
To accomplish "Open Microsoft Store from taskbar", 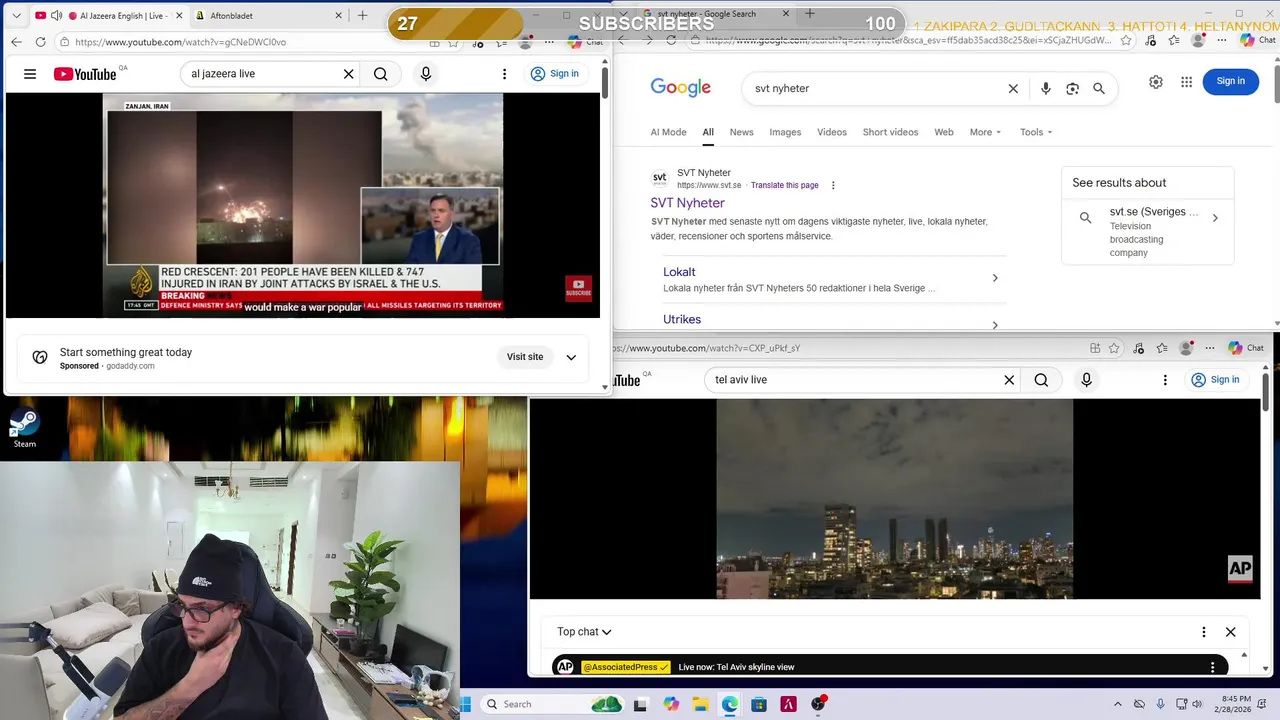I will (760, 704).
